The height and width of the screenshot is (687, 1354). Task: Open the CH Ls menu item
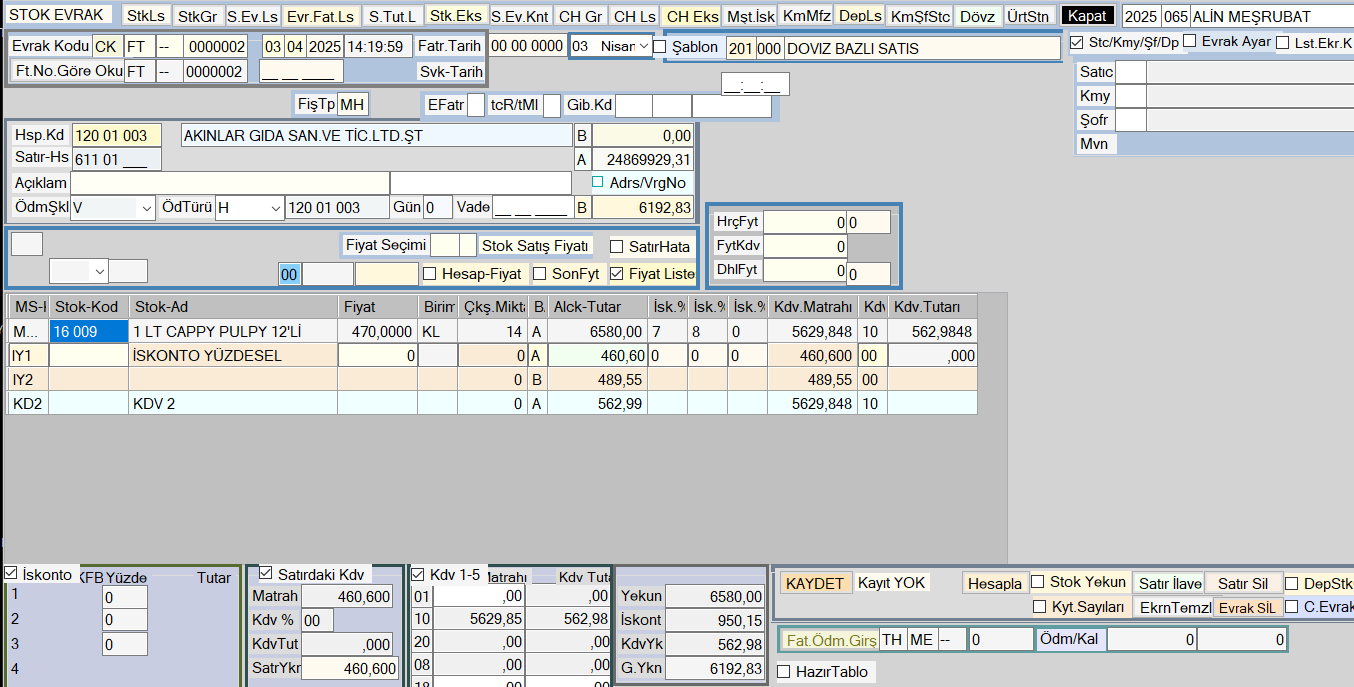coord(634,16)
